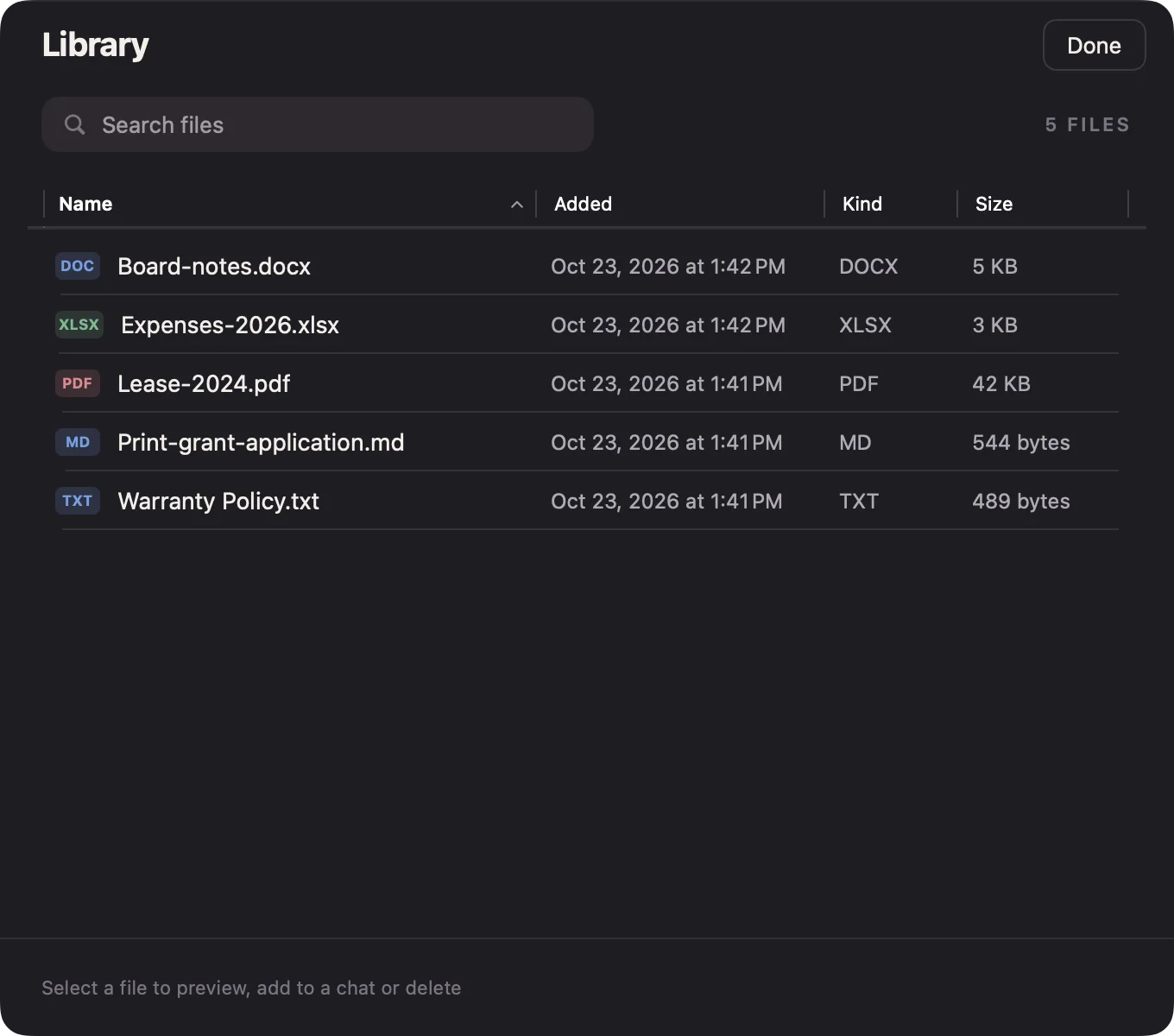Click the added date of Expenses-2026.xlsx
Image resolution: width=1174 pixels, height=1036 pixels.
point(668,325)
